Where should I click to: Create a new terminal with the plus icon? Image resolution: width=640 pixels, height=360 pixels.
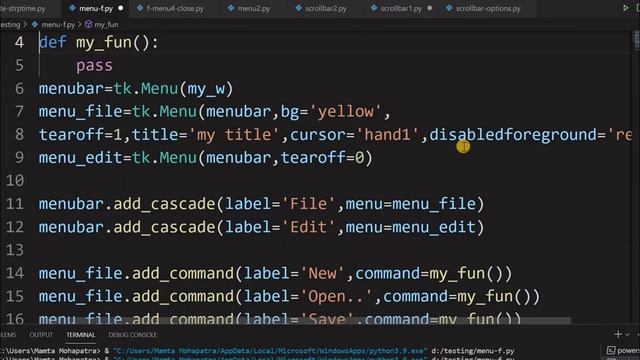[x=618, y=335]
